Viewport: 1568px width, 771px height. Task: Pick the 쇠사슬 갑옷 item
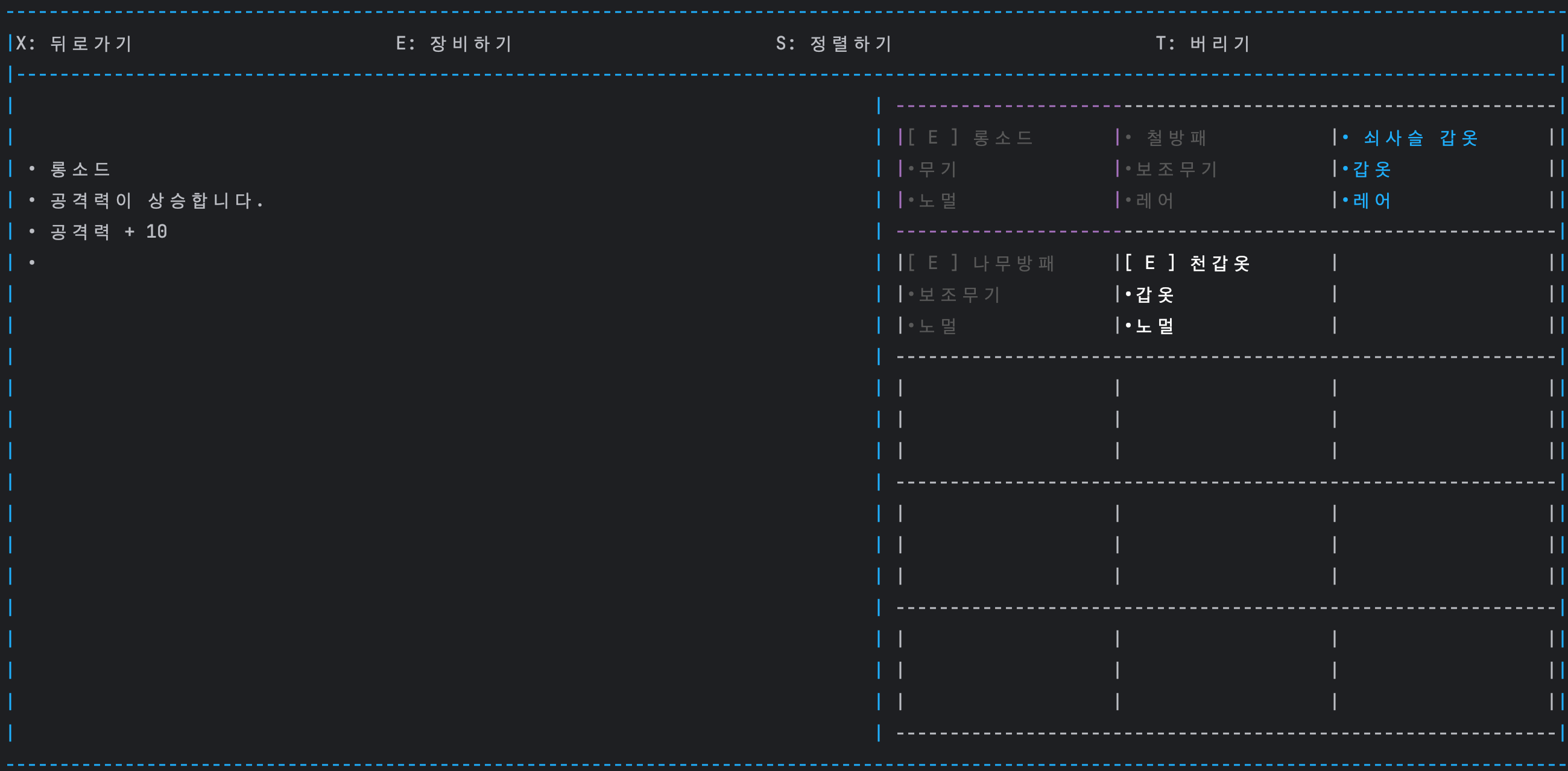[1421, 138]
